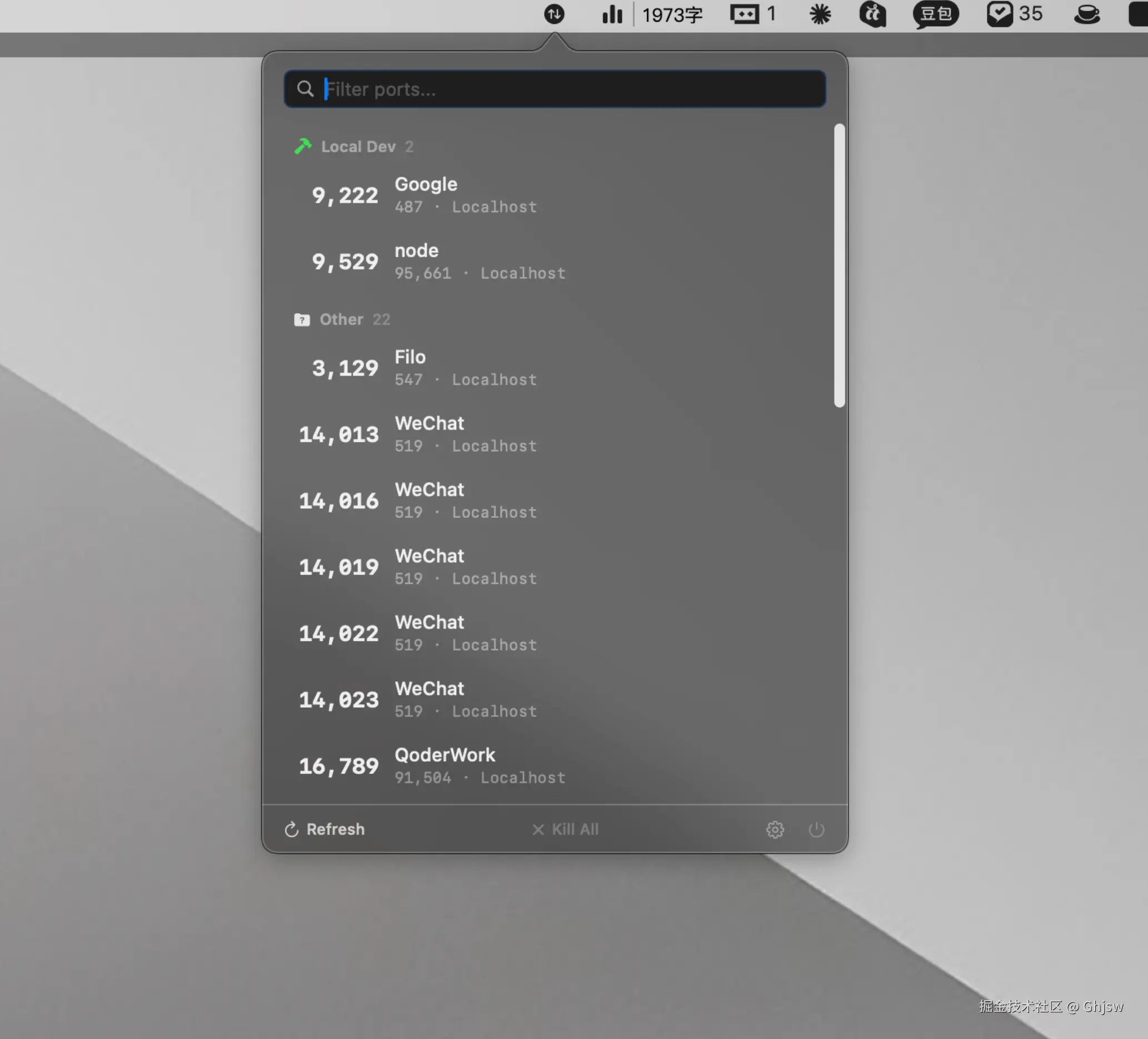Click the Other group folder icon

pos(302,319)
